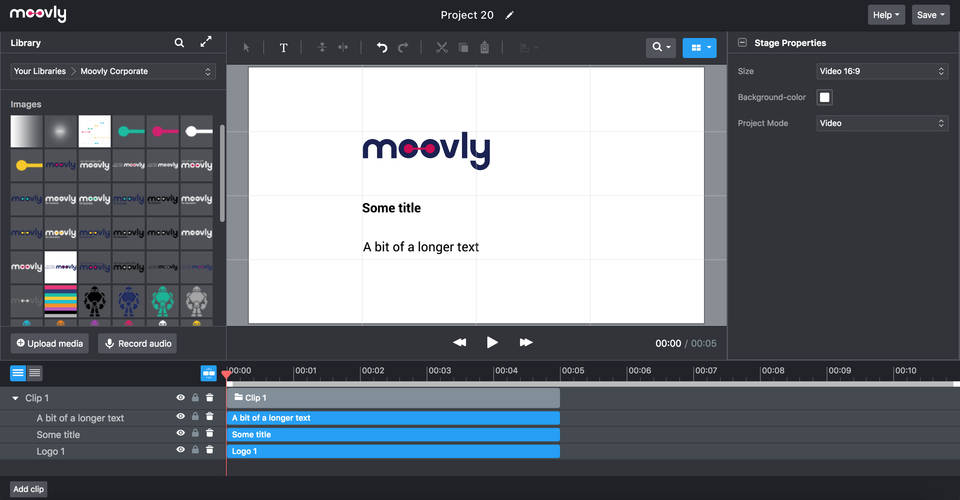Click the Upload media button
Screen dimensions: 960x500
[x=50, y=343]
